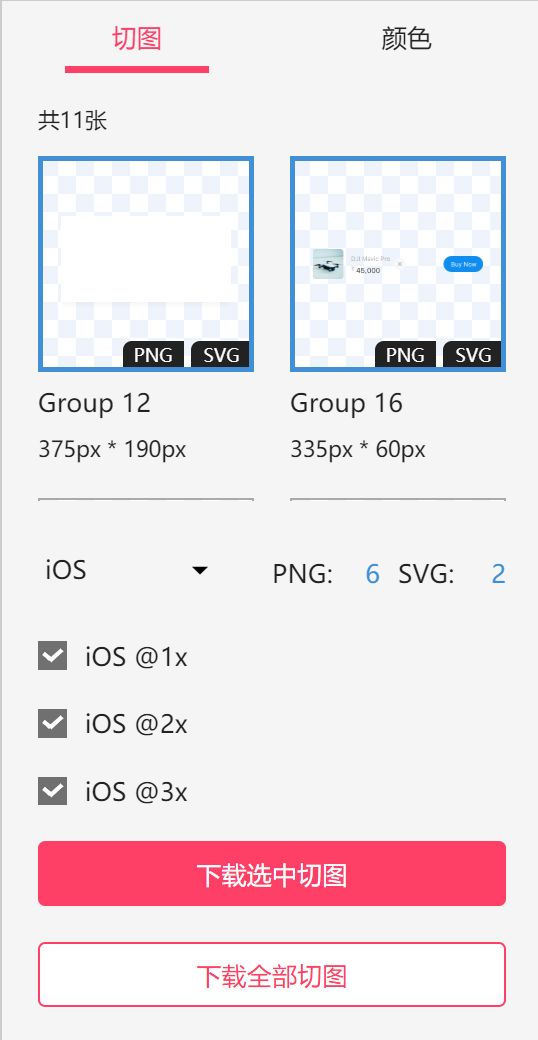Screen dimensions: 538x1040
Task: Click the Group 16 name label
Action: [346, 403]
